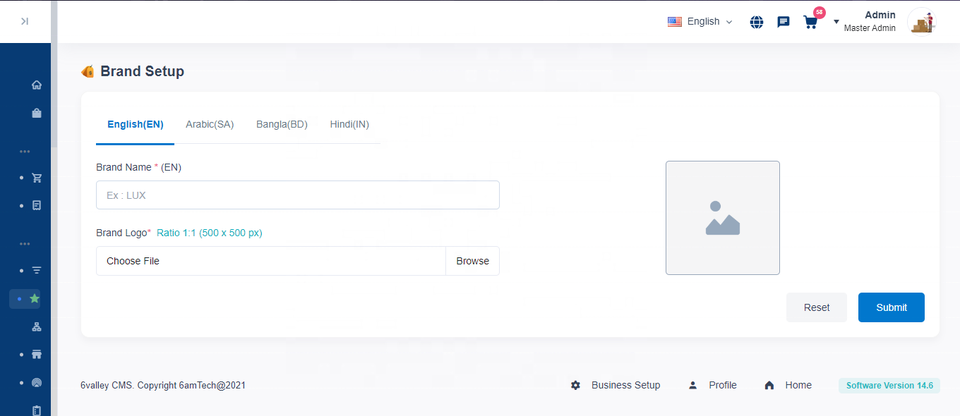This screenshot has height=416, width=960.
Task: Switch to the English(EN) tab
Action: pyautogui.click(x=135, y=124)
